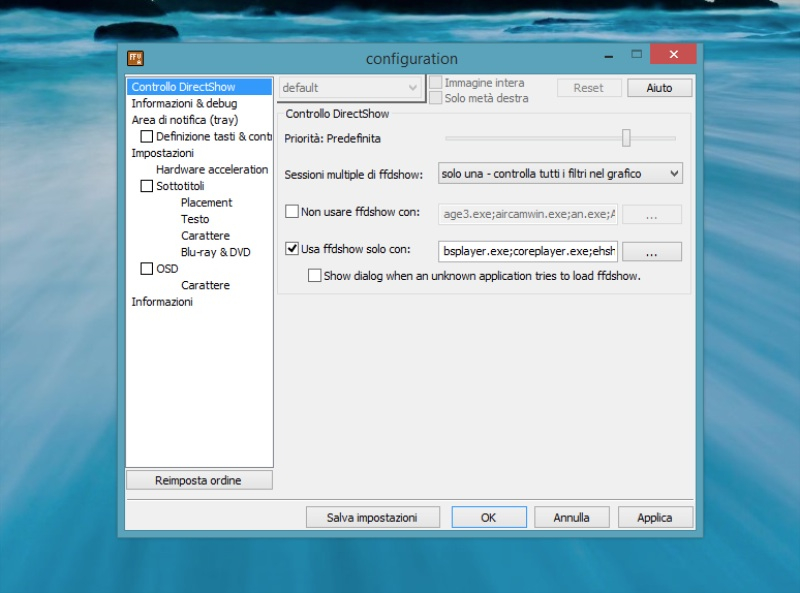Viewport: 800px width, 593px height.
Task: Click the 'Applica' button
Action: (x=654, y=517)
